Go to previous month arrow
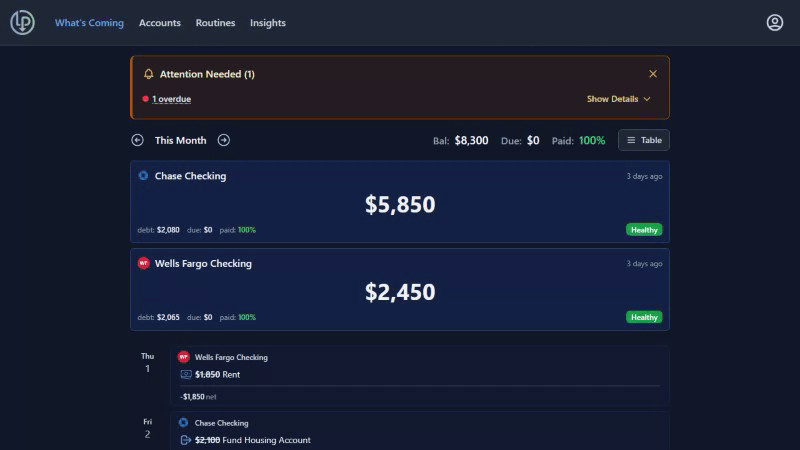 coord(138,140)
